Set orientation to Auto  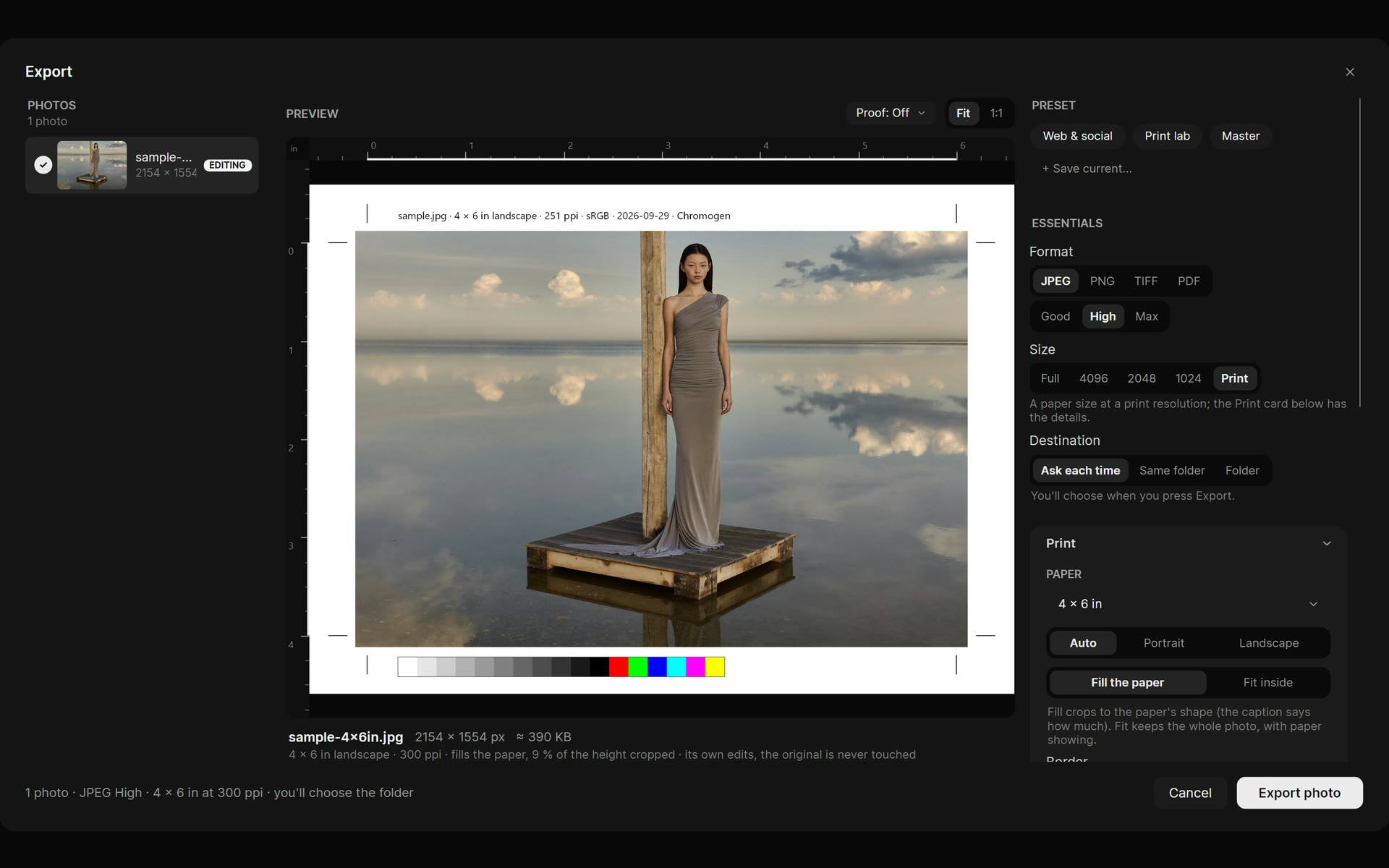(1083, 643)
